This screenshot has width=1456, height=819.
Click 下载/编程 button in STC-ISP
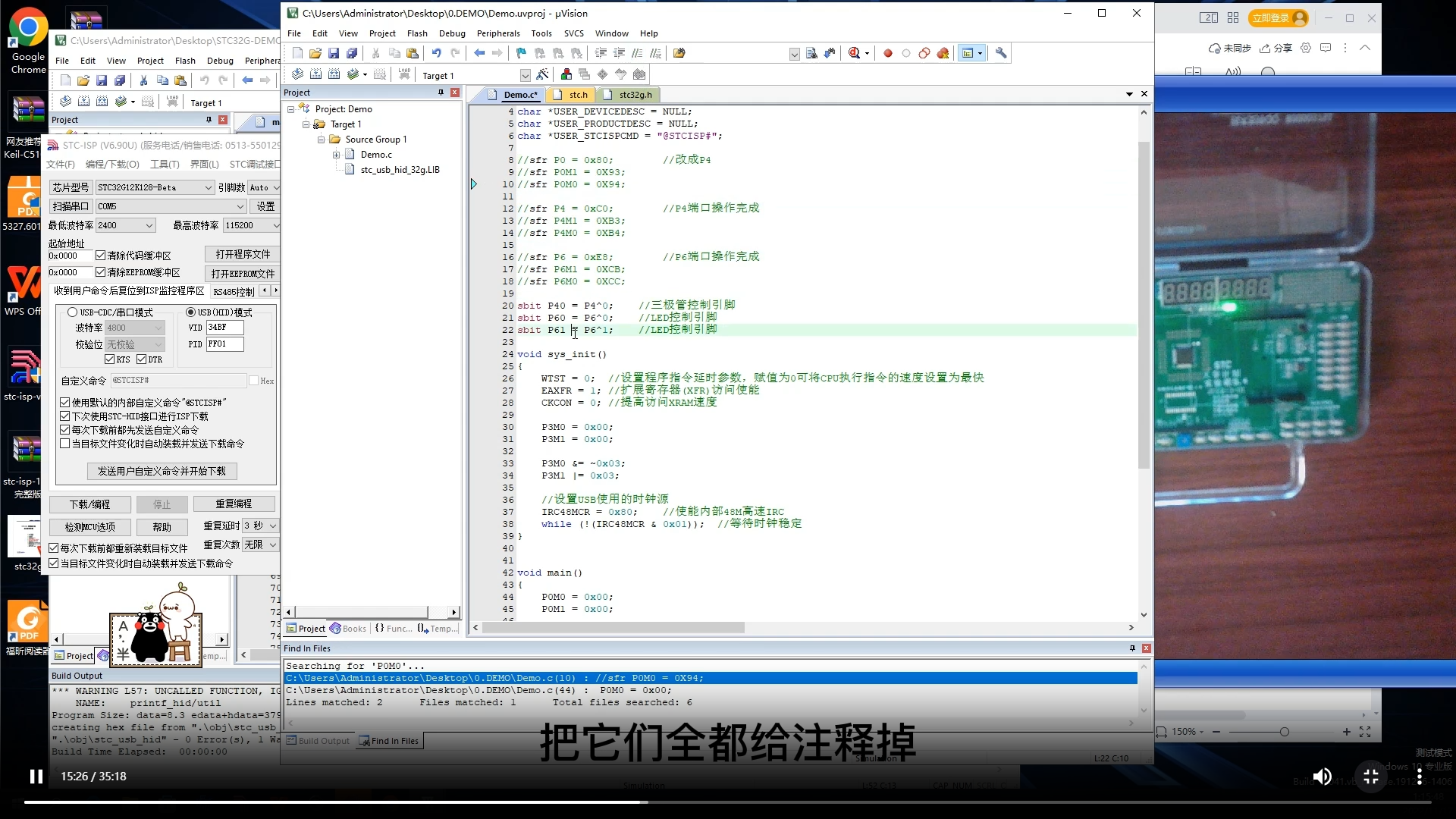coord(90,504)
